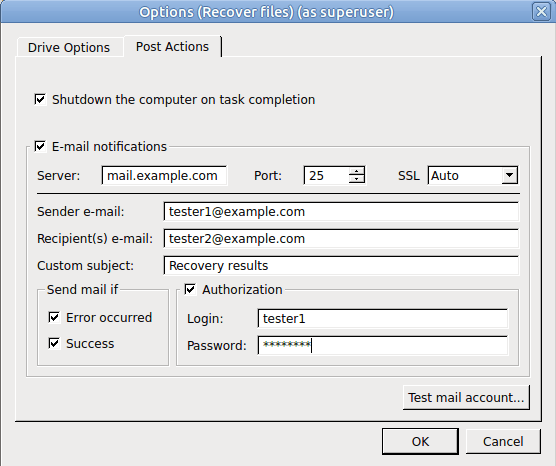Confirm settings with OK button
This screenshot has height=466, width=556.
(x=420, y=442)
